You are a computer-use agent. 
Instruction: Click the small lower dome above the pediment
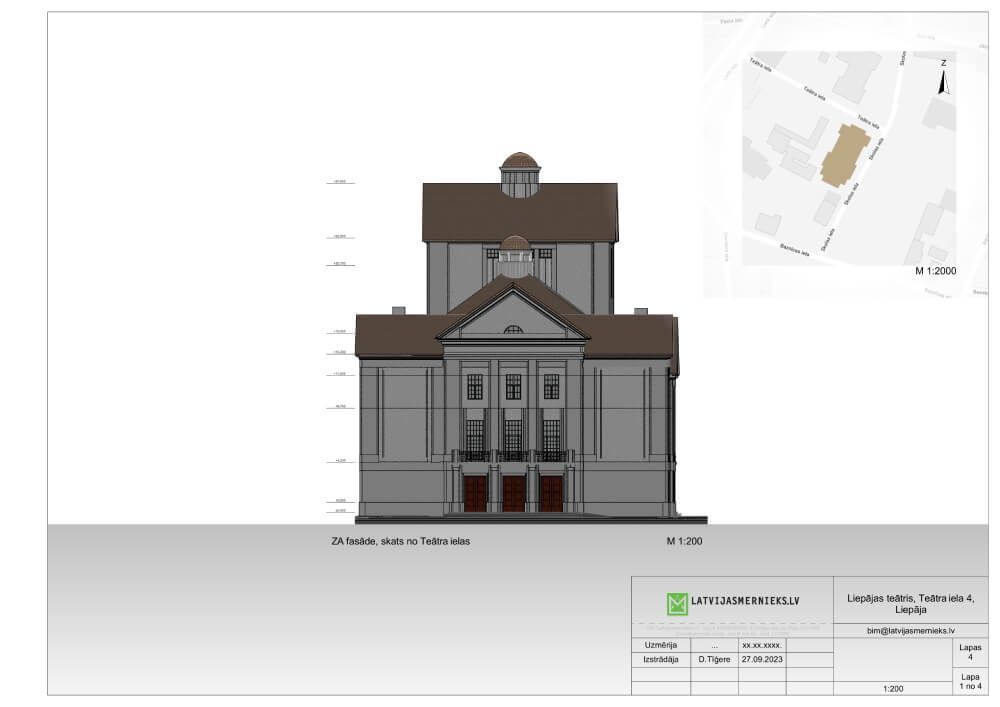coord(515,246)
